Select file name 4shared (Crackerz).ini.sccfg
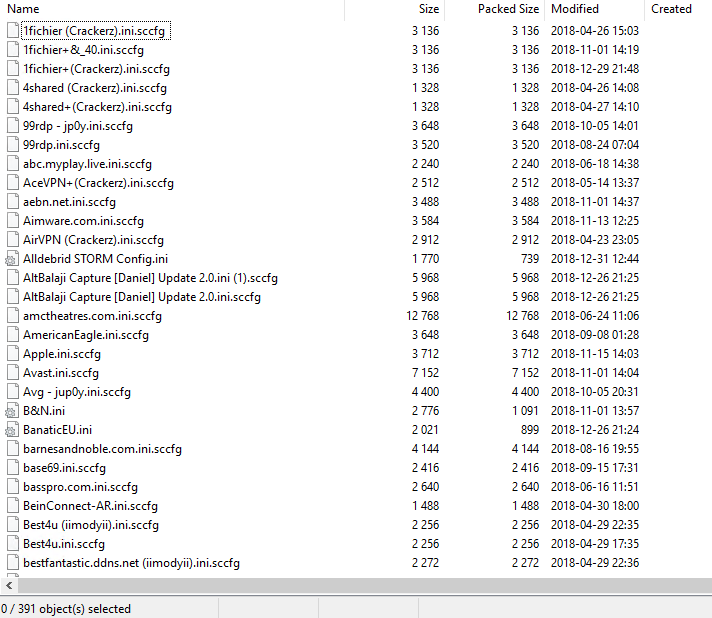 [x=95, y=88]
